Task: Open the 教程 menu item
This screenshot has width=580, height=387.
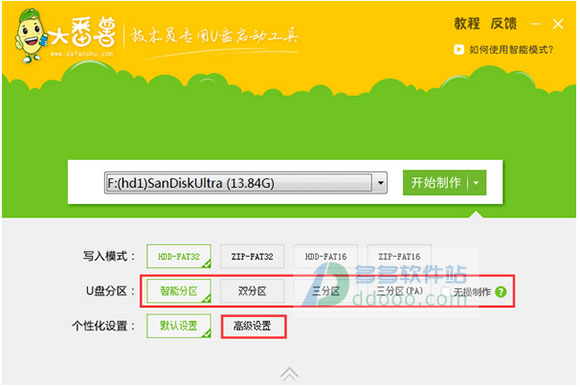Action: 467,24
